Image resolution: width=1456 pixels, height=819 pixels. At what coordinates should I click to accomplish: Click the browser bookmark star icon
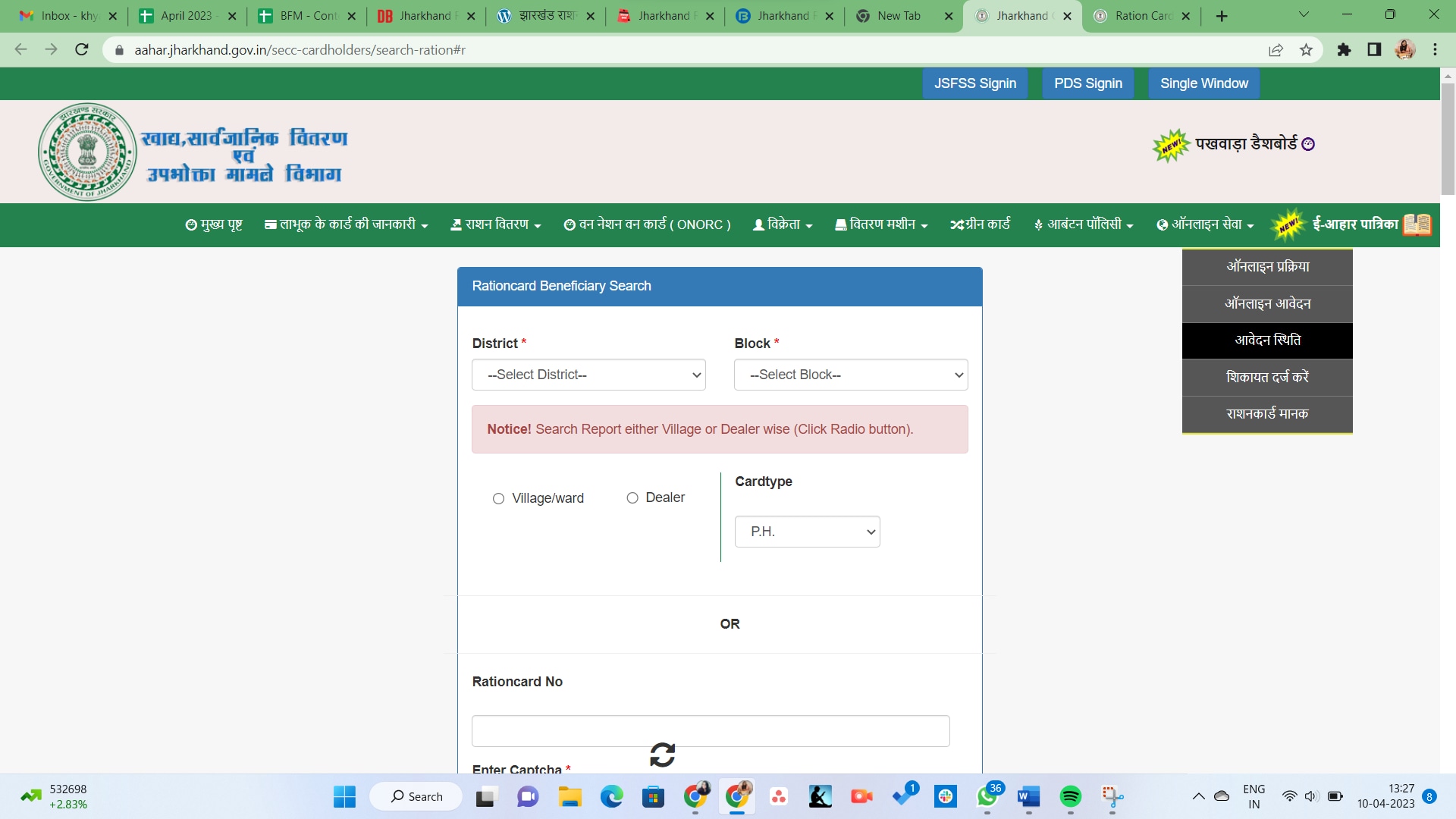click(x=1306, y=50)
